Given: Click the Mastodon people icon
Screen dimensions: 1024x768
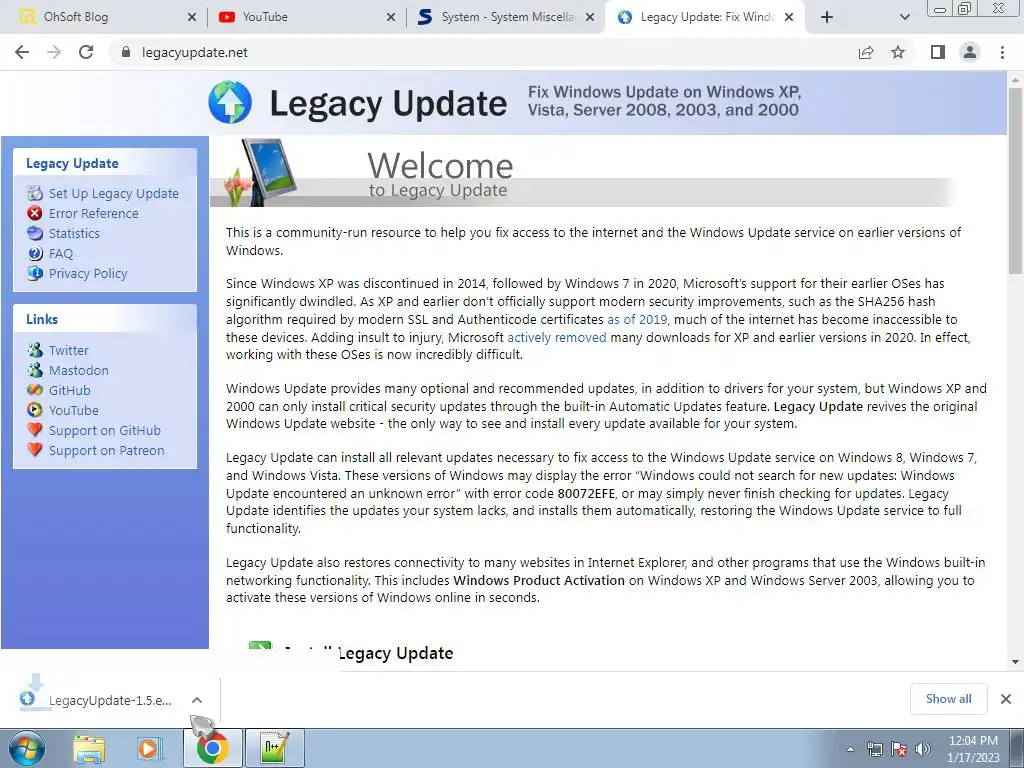Looking at the screenshot, I should click(x=35, y=370).
